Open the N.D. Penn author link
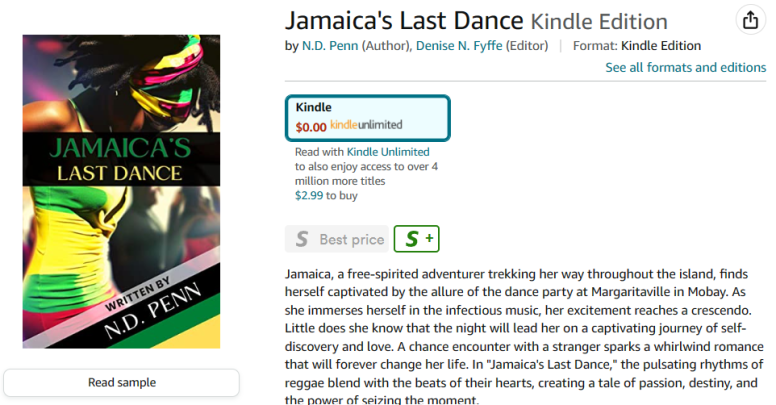The height and width of the screenshot is (405, 776). pos(329,45)
